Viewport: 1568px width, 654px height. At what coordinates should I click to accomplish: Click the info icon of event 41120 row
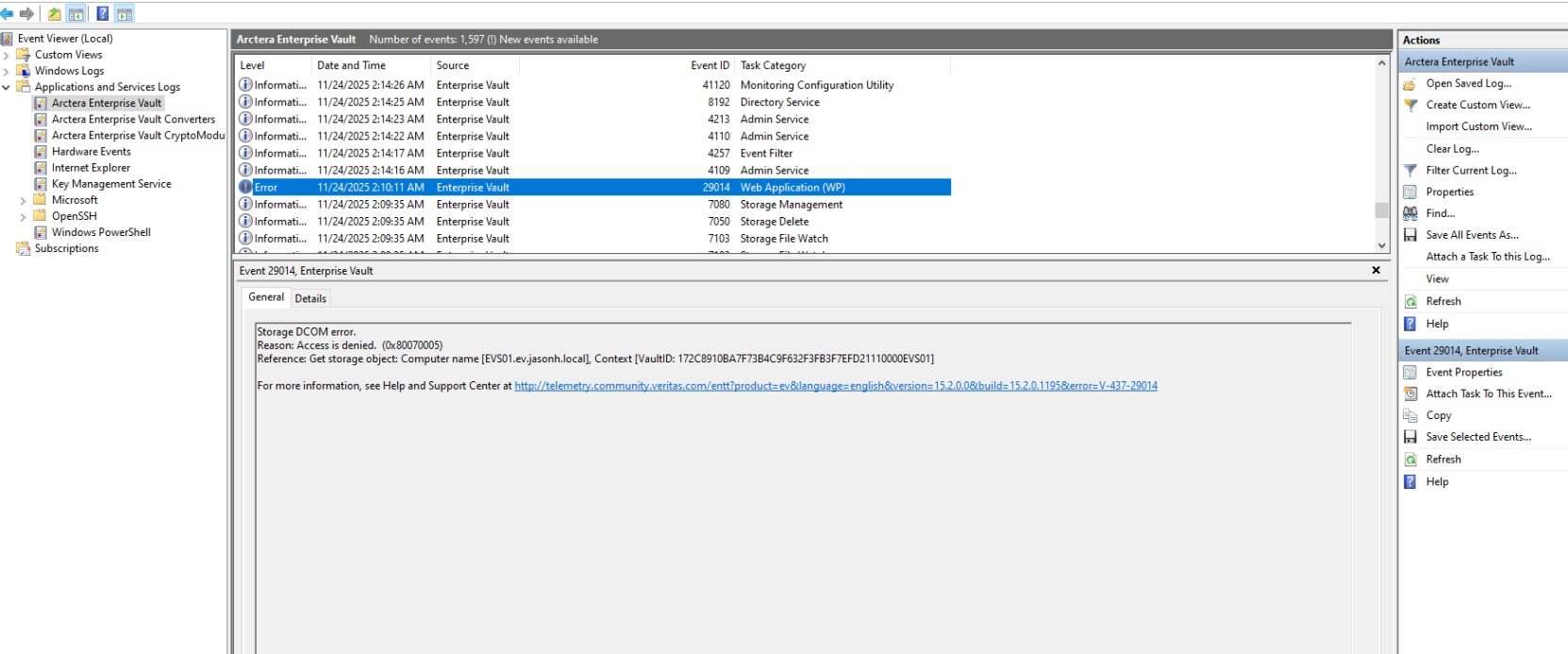245,85
